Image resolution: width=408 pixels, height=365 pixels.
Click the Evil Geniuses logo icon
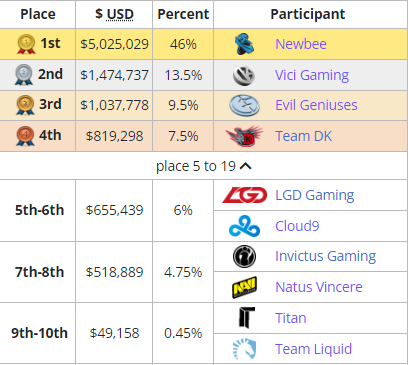pyautogui.click(x=244, y=105)
